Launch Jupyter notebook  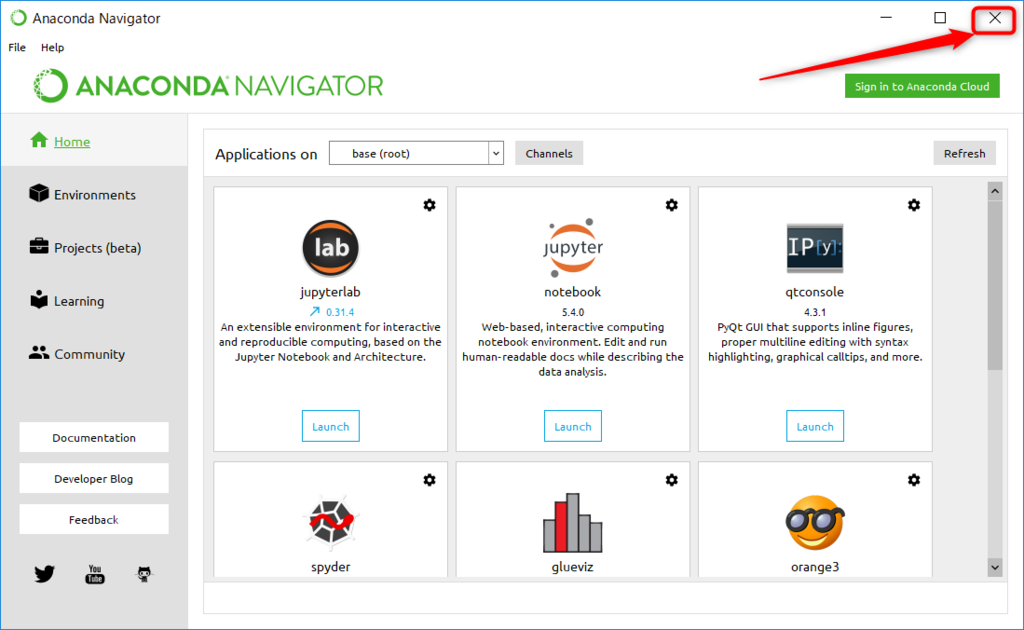coord(573,426)
